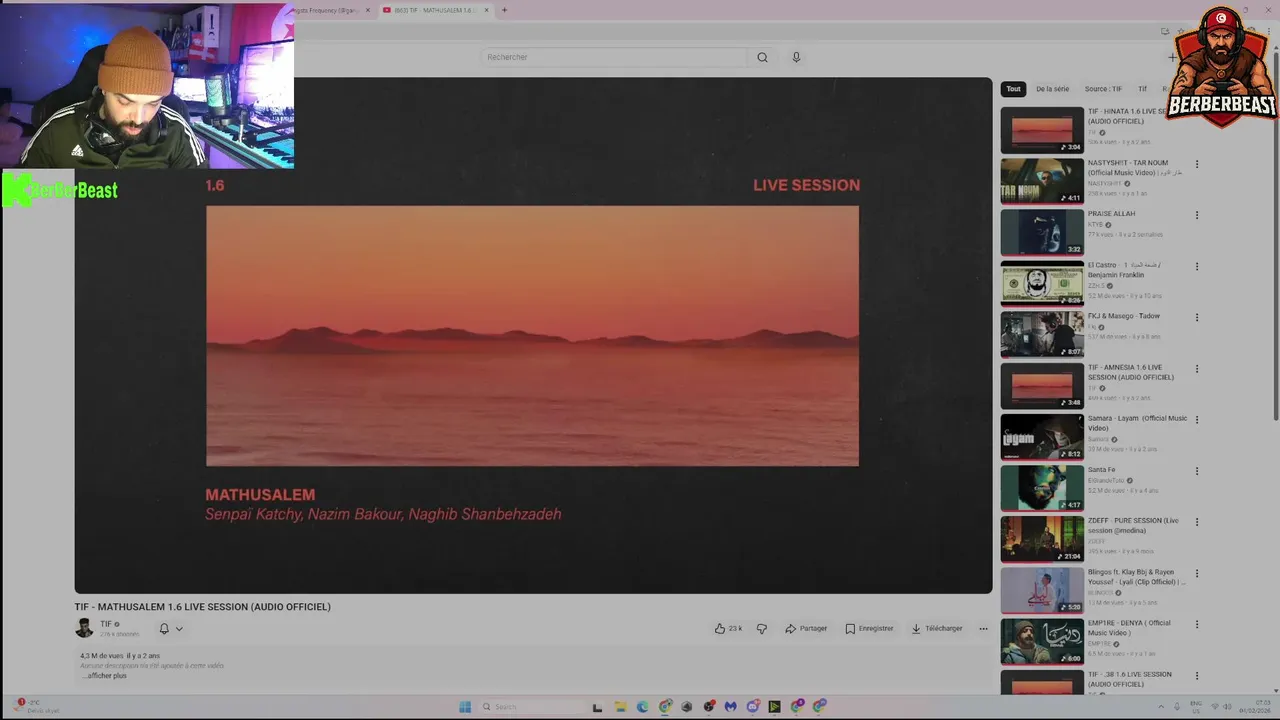Click the weather widget in taskbar
Viewport: 1280px width, 720px height.
coord(37,706)
